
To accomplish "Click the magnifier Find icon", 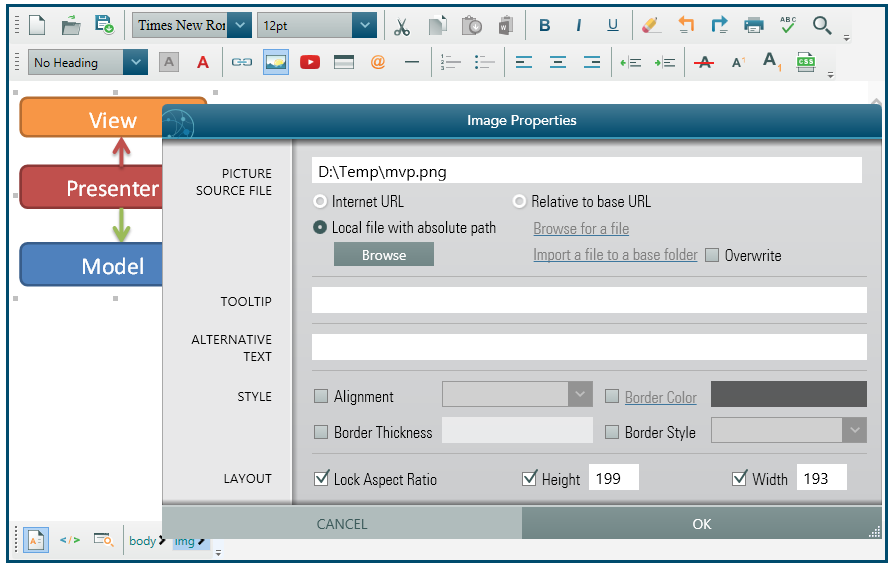I will pos(822,26).
